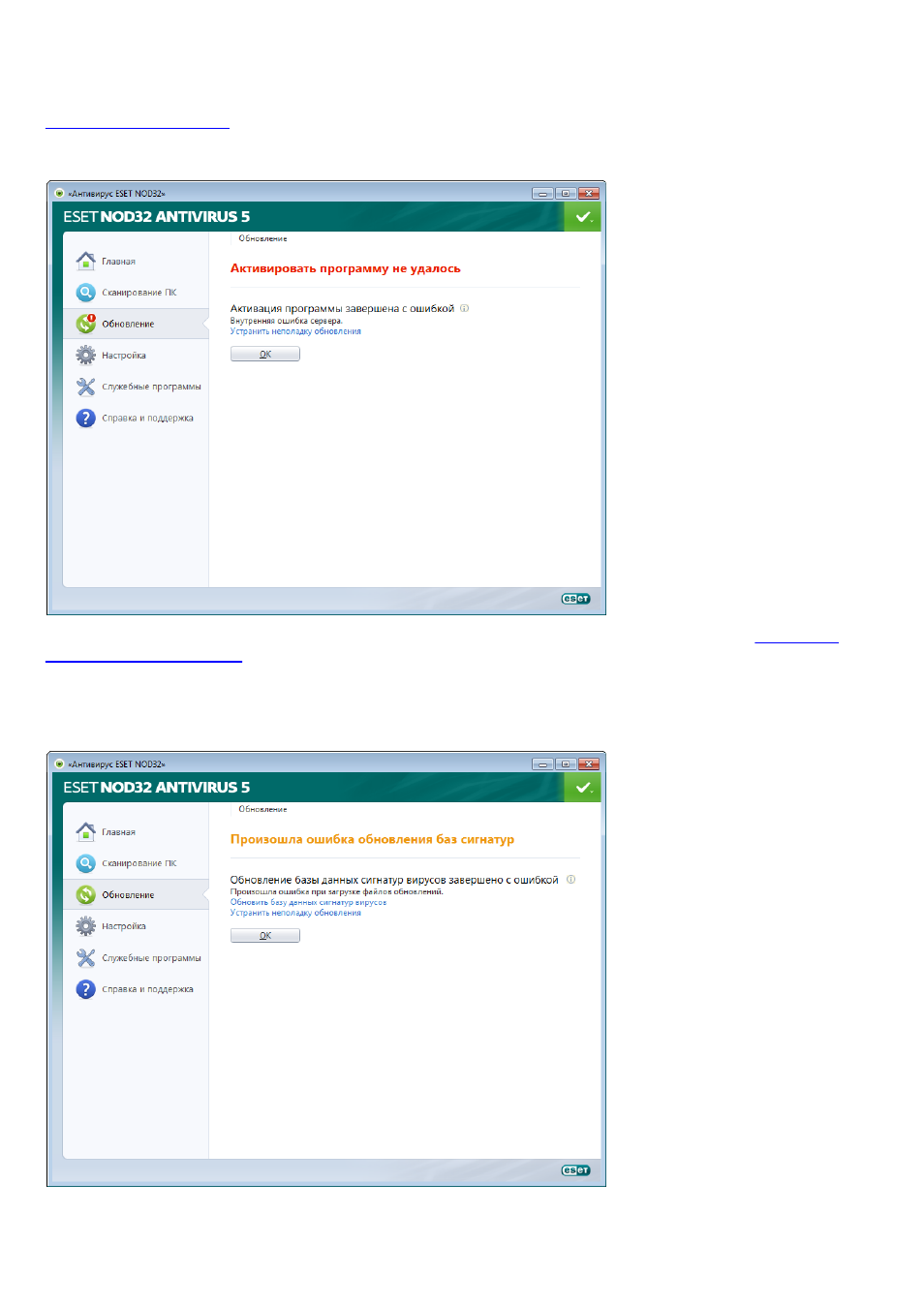Click info icon beside Обновление базы данных сигнатур
The image size is (924, 1308).
pyautogui.click(x=570, y=880)
